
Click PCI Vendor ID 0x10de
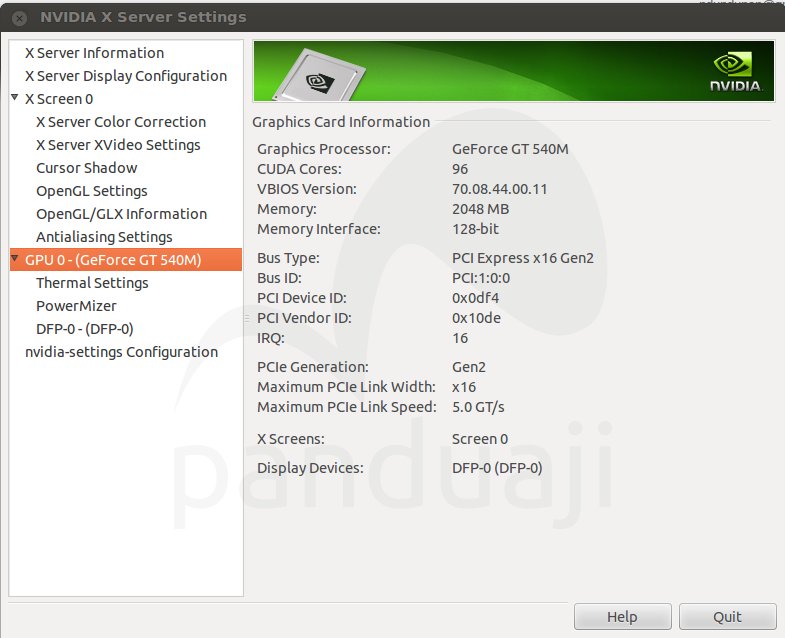[x=476, y=318]
